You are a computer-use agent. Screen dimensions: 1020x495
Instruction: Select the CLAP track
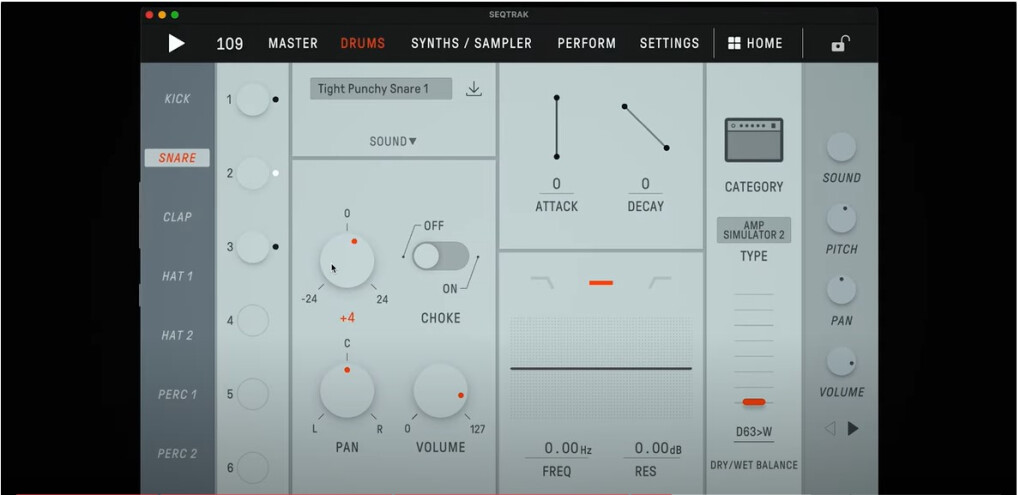(177, 217)
